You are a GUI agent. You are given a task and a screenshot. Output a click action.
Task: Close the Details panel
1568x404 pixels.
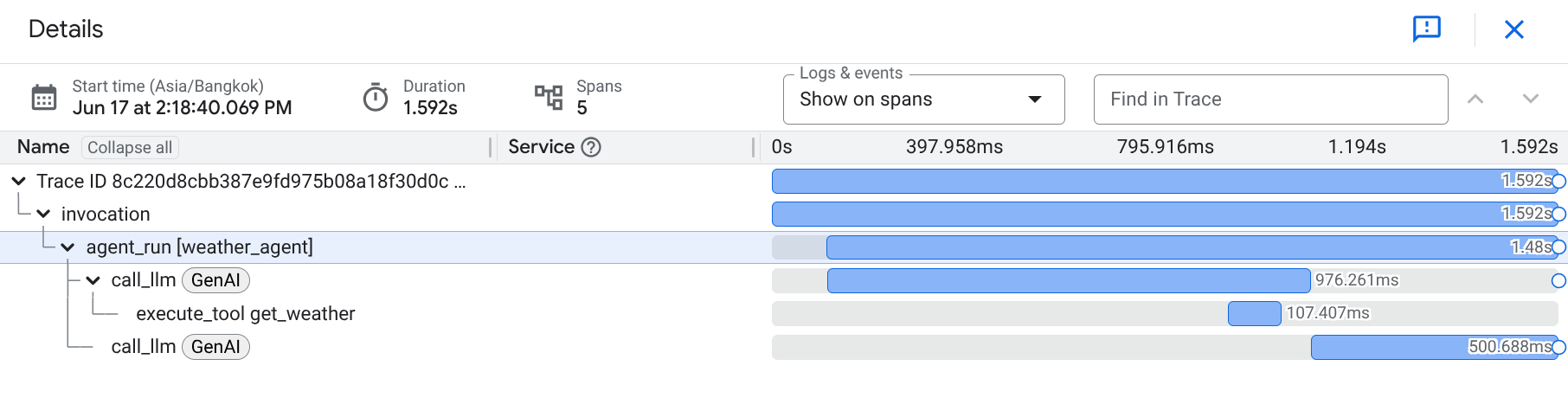point(1513,29)
